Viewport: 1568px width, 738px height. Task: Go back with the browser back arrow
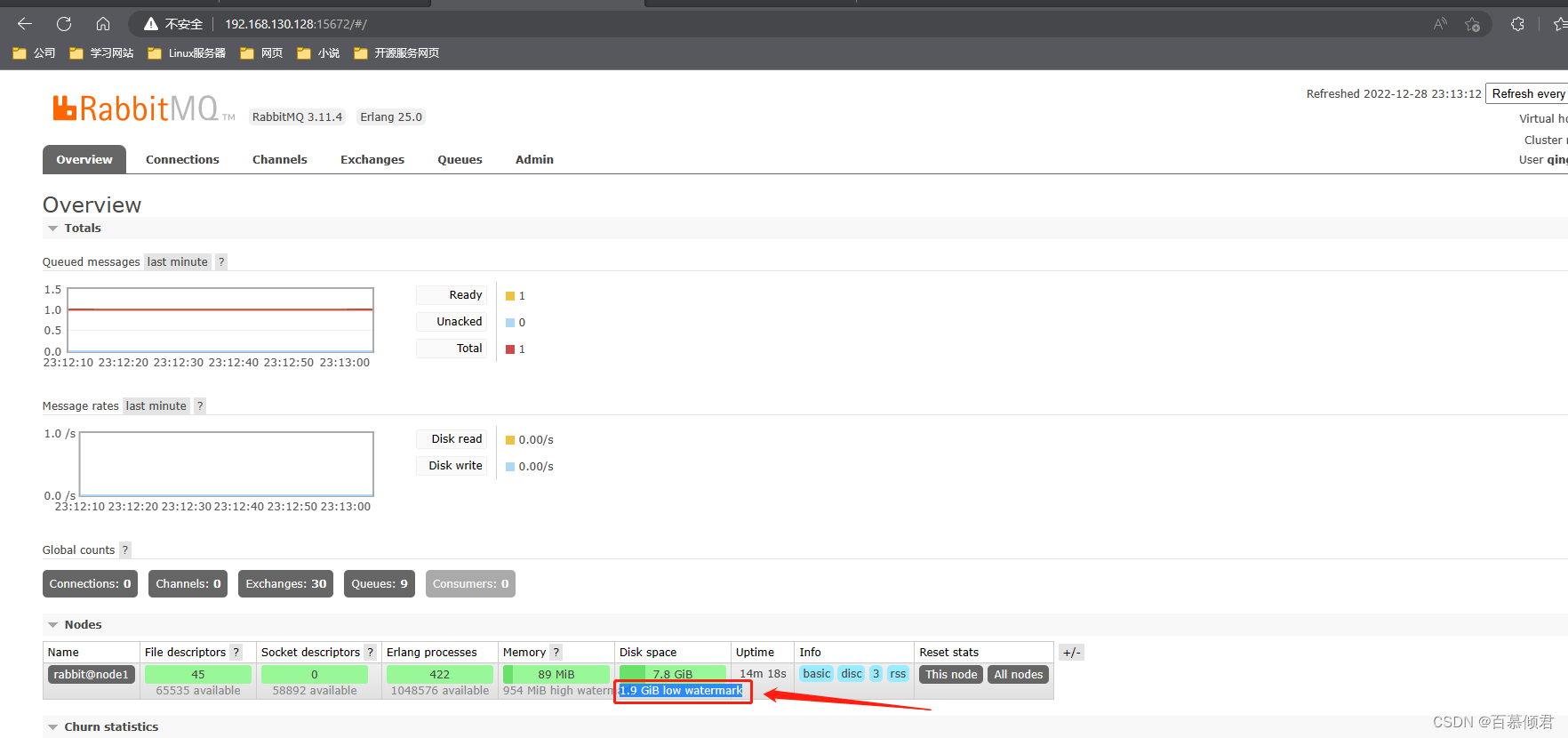(x=25, y=24)
